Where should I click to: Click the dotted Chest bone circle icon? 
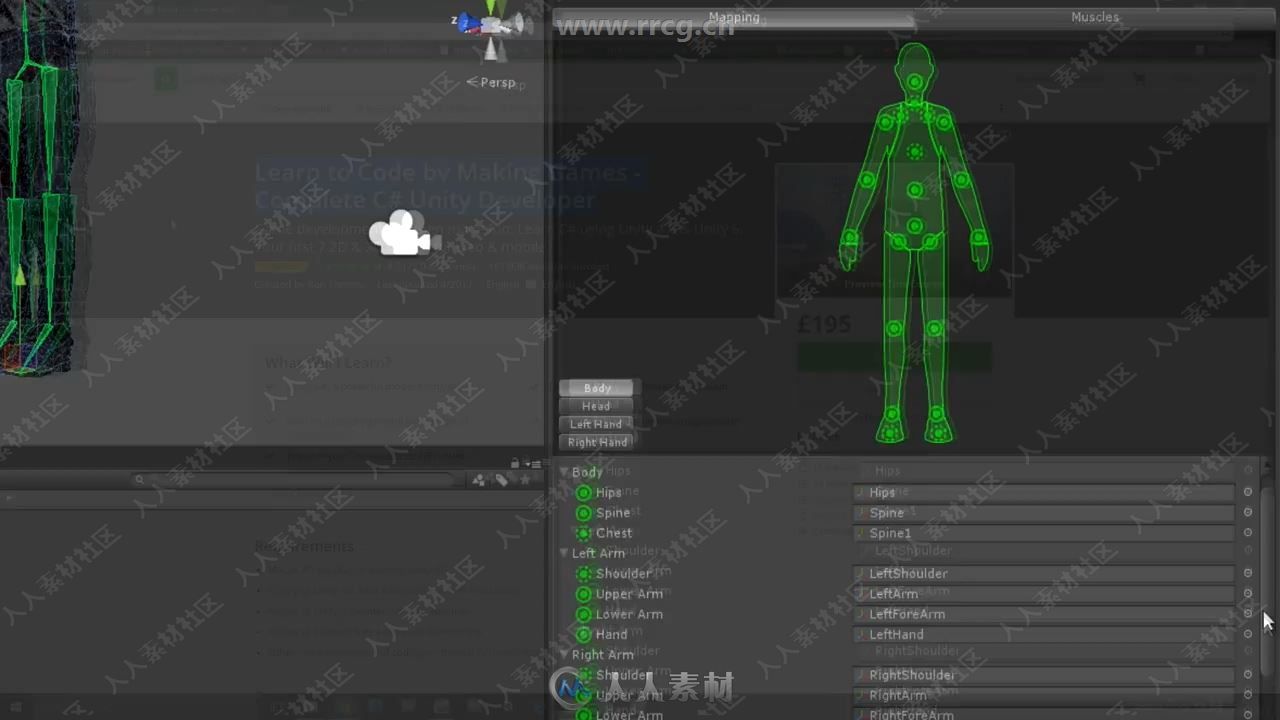584,533
